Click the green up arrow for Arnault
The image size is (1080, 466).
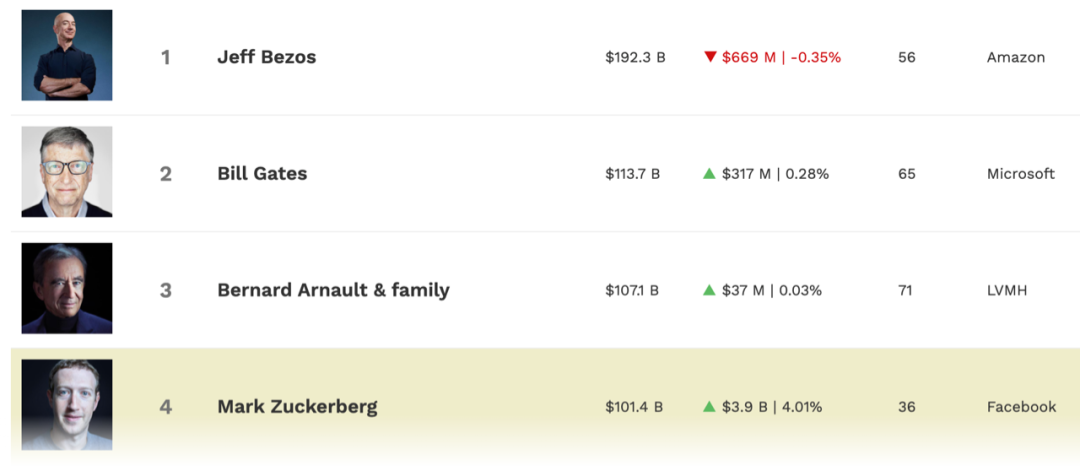(x=709, y=290)
